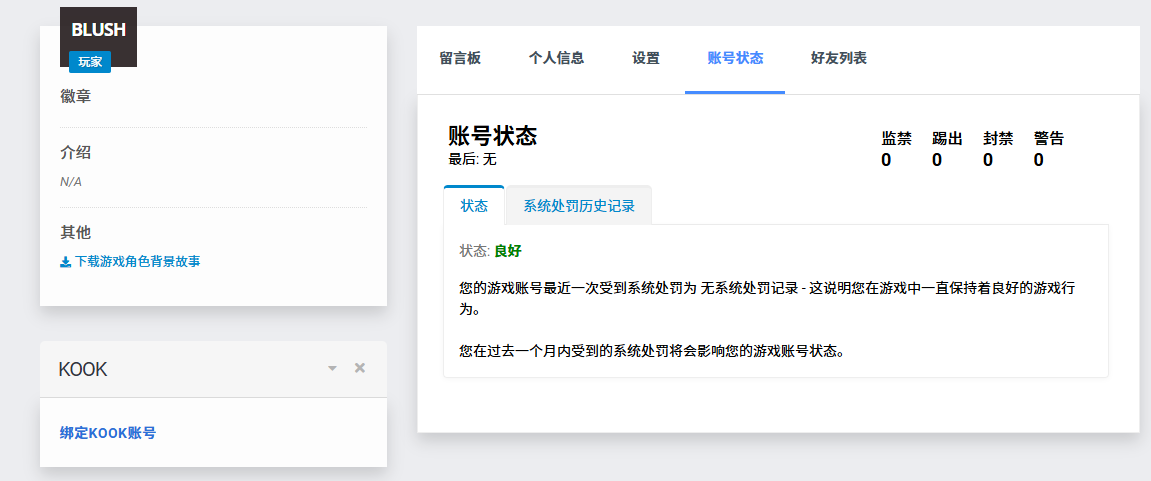Click the 下载游戏角色背景故事 link text
Image resolution: width=1151 pixels, height=481 pixels.
point(137,262)
